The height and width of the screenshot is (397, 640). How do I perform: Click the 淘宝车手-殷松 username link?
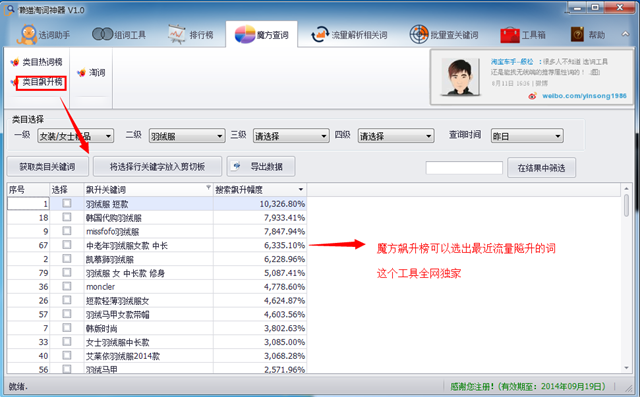pos(512,62)
